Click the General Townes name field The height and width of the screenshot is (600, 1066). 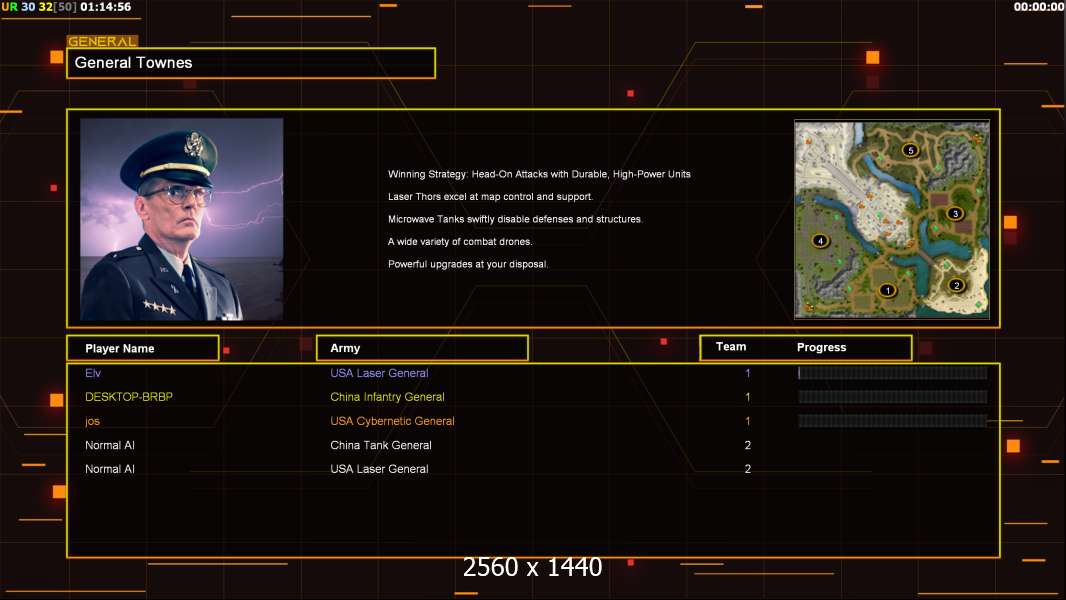click(x=251, y=63)
